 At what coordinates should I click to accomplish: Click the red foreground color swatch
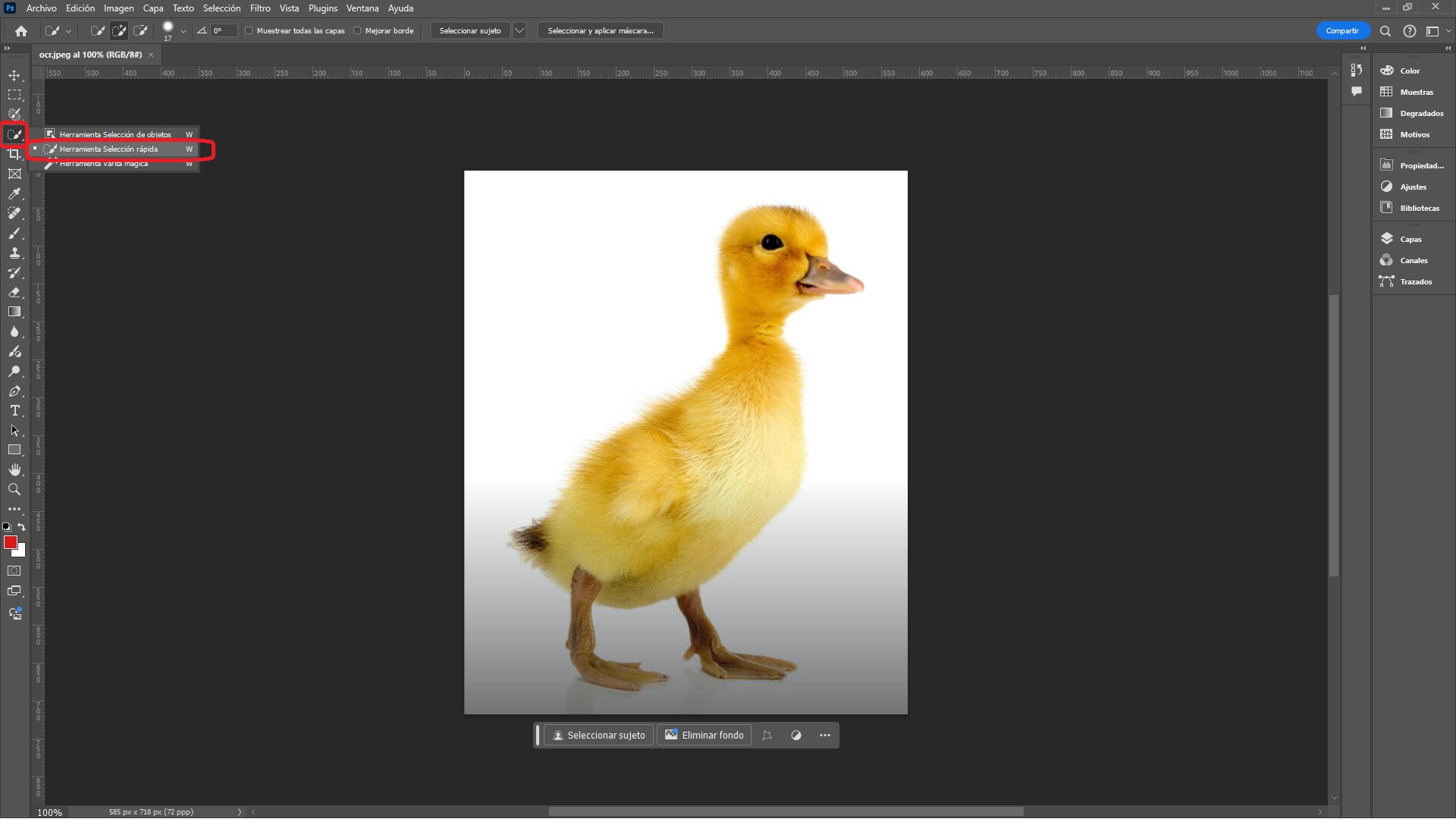(10, 542)
